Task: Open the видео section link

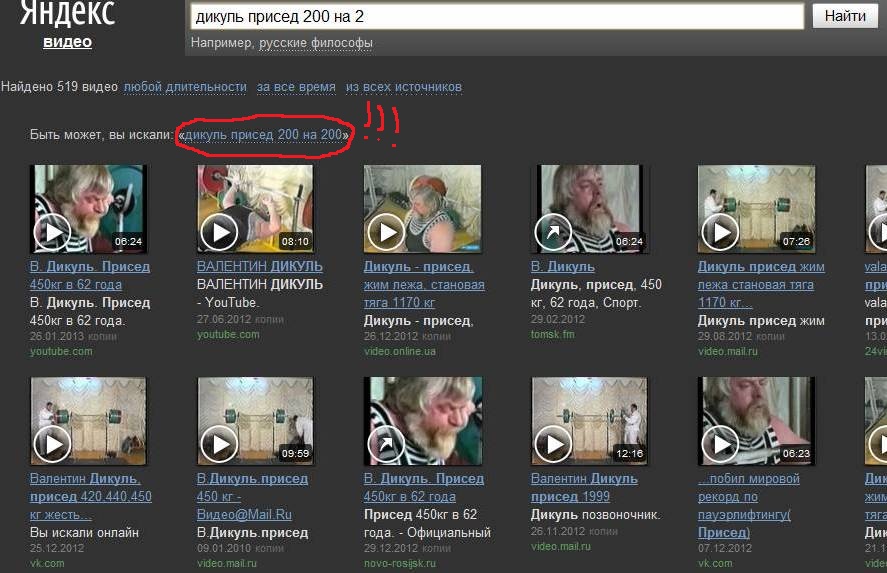Action: pos(67,42)
